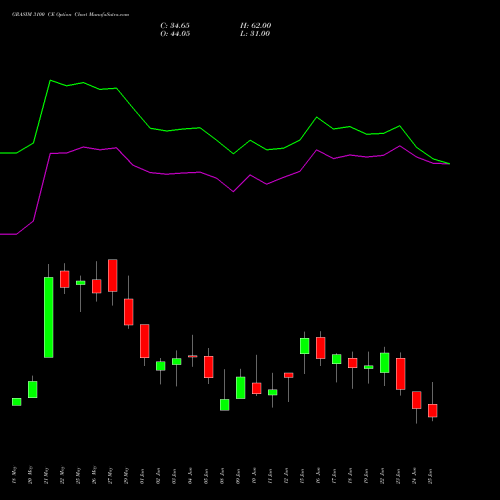The height and width of the screenshot is (500, 500).
Task: Click the low value 'L: 31.00'
Action: 255,34
